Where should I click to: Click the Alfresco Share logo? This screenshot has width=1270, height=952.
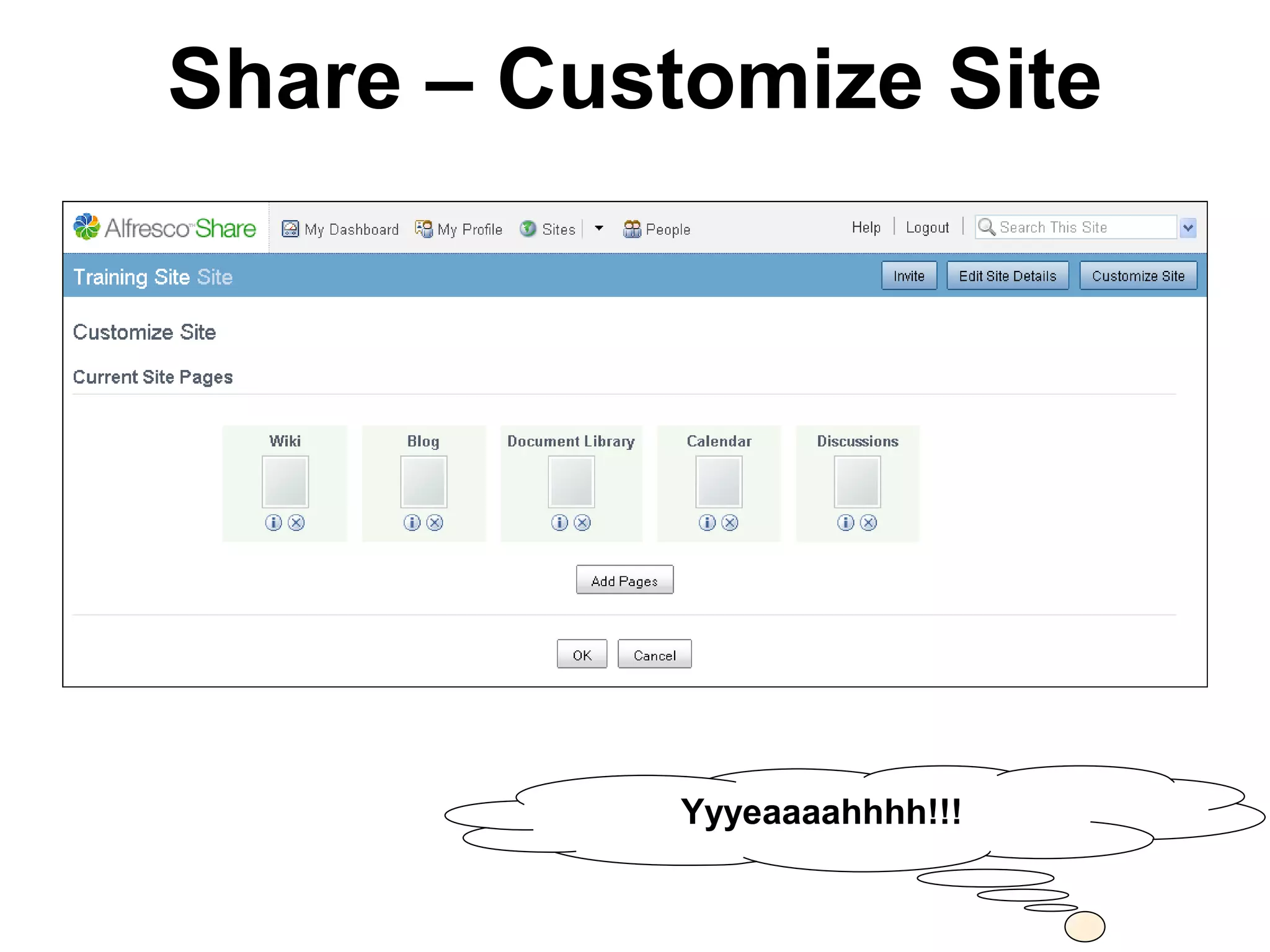(165, 228)
